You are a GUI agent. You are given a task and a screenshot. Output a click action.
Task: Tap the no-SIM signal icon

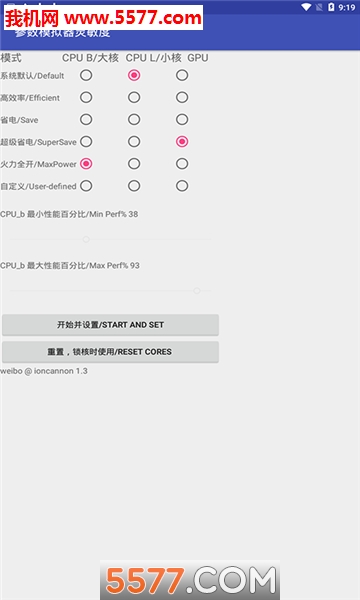click(x=319, y=7)
